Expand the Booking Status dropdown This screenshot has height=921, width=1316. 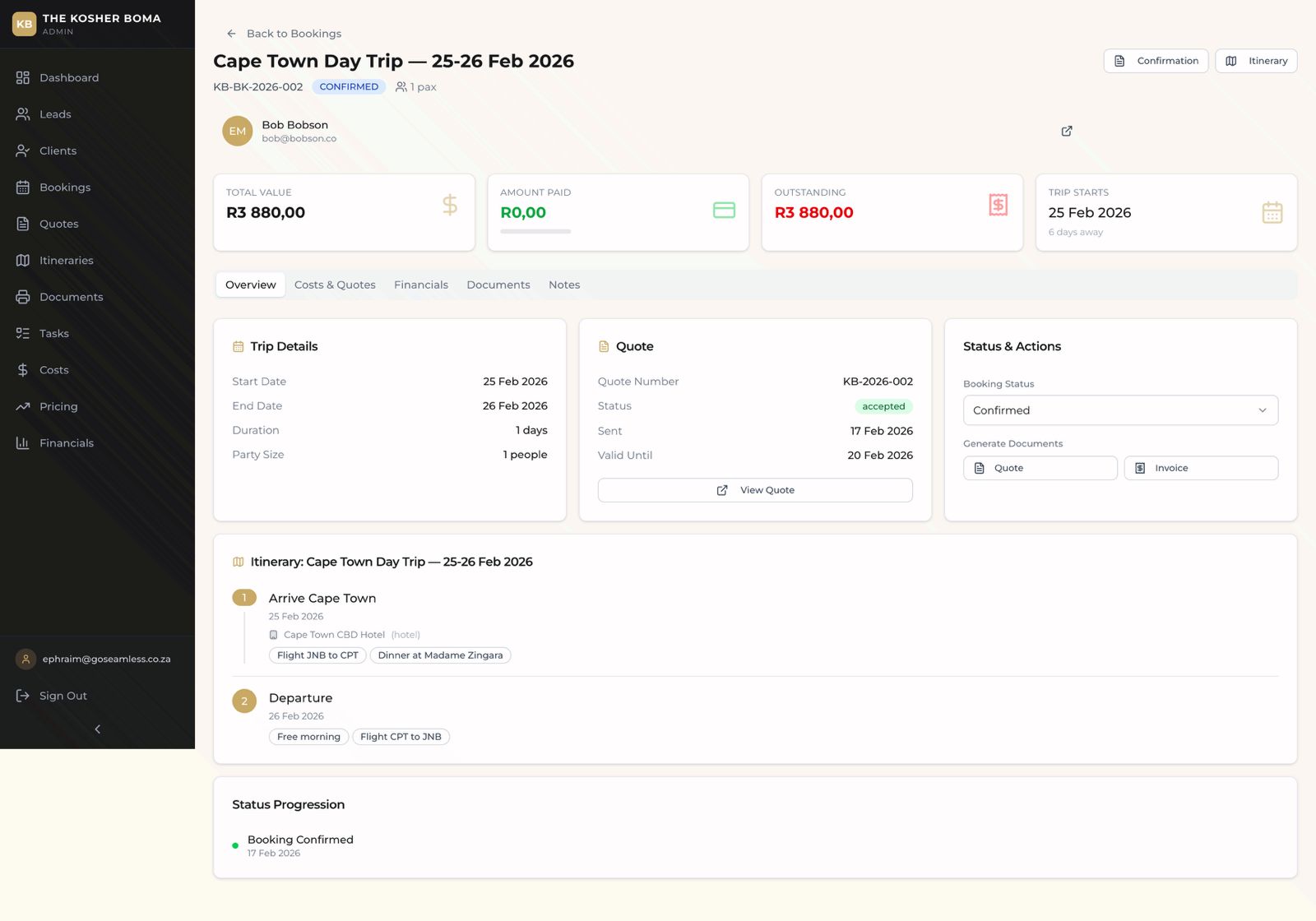click(1119, 410)
